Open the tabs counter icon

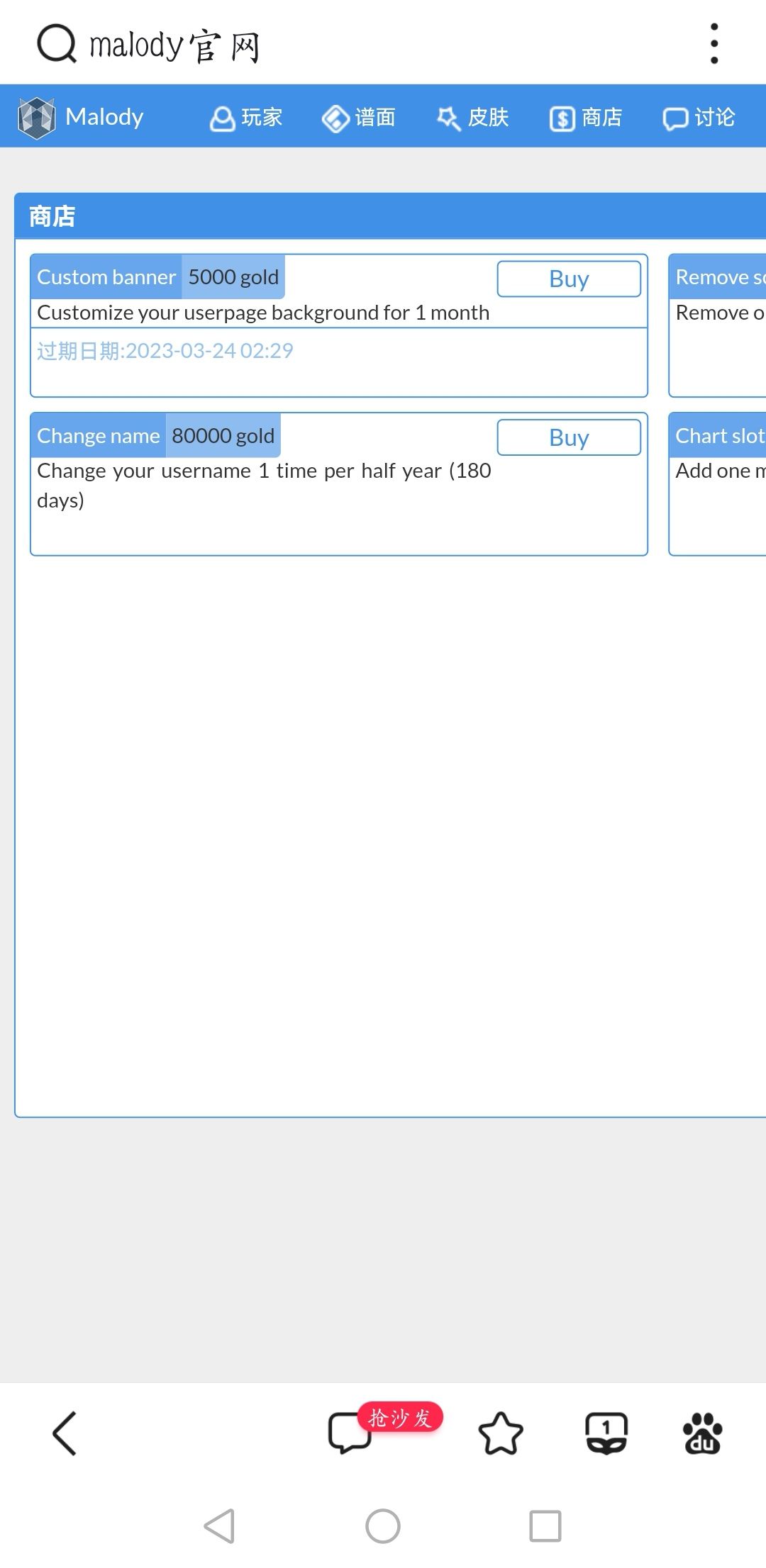(606, 1433)
